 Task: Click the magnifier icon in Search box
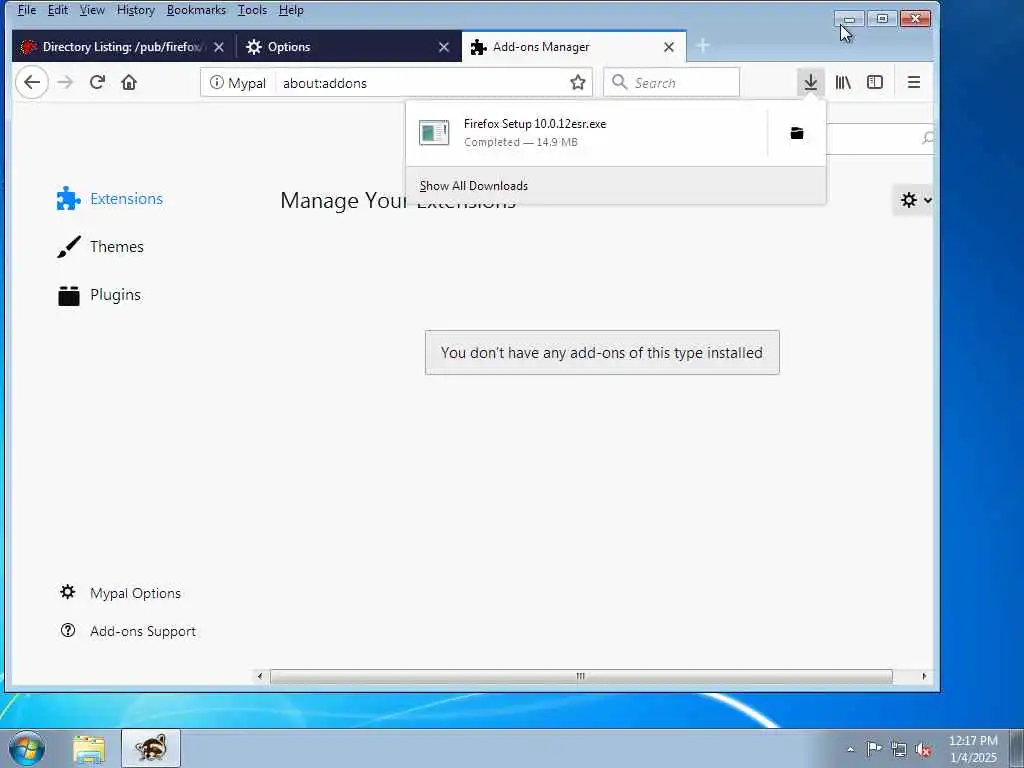click(x=620, y=82)
